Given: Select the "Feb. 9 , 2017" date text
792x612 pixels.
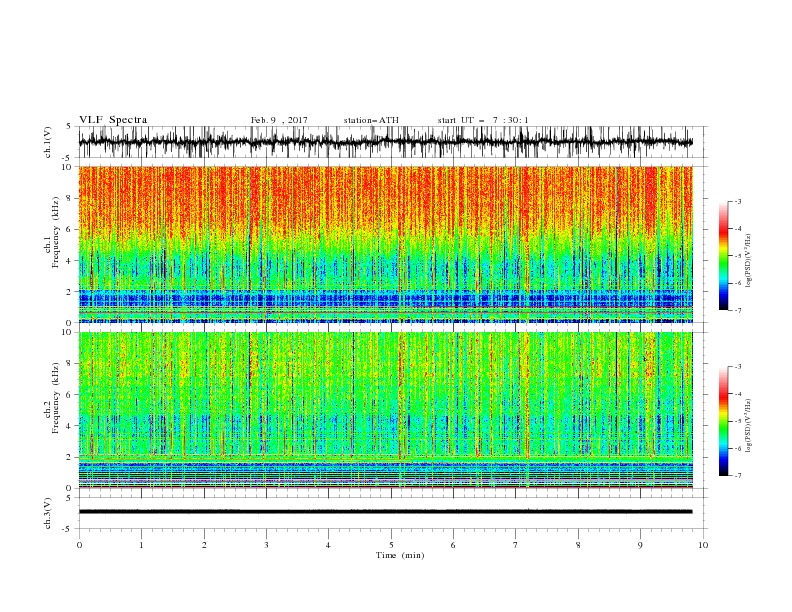Looking at the screenshot, I should tap(279, 120).
